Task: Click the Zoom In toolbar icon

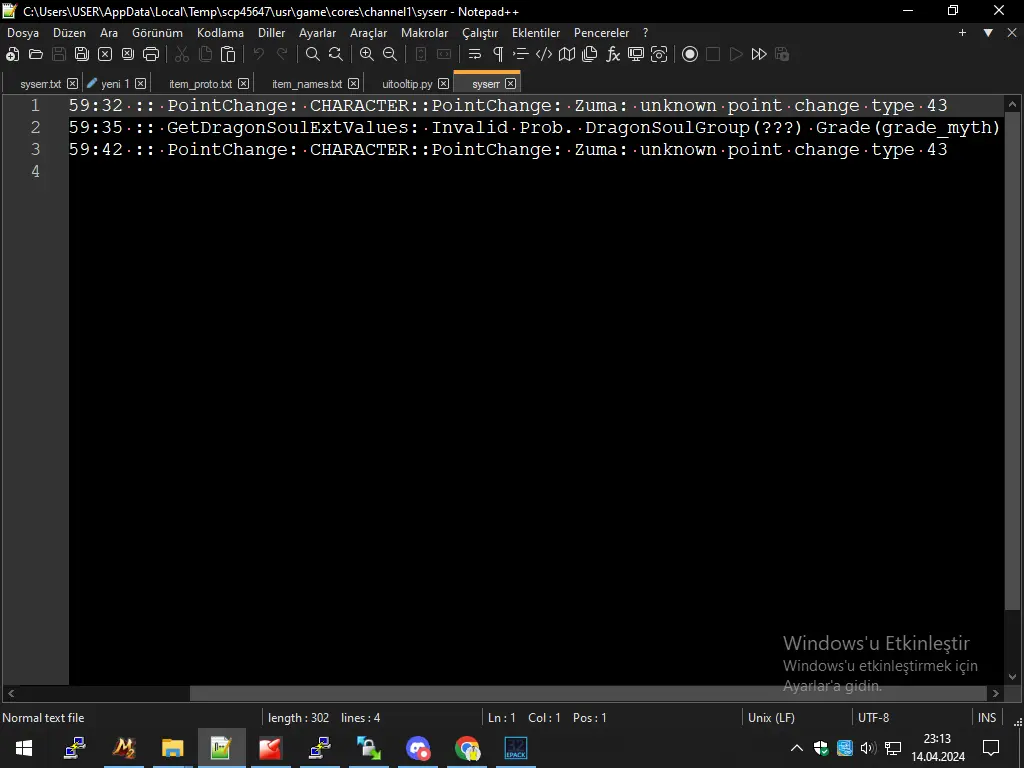Action: [367, 54]
